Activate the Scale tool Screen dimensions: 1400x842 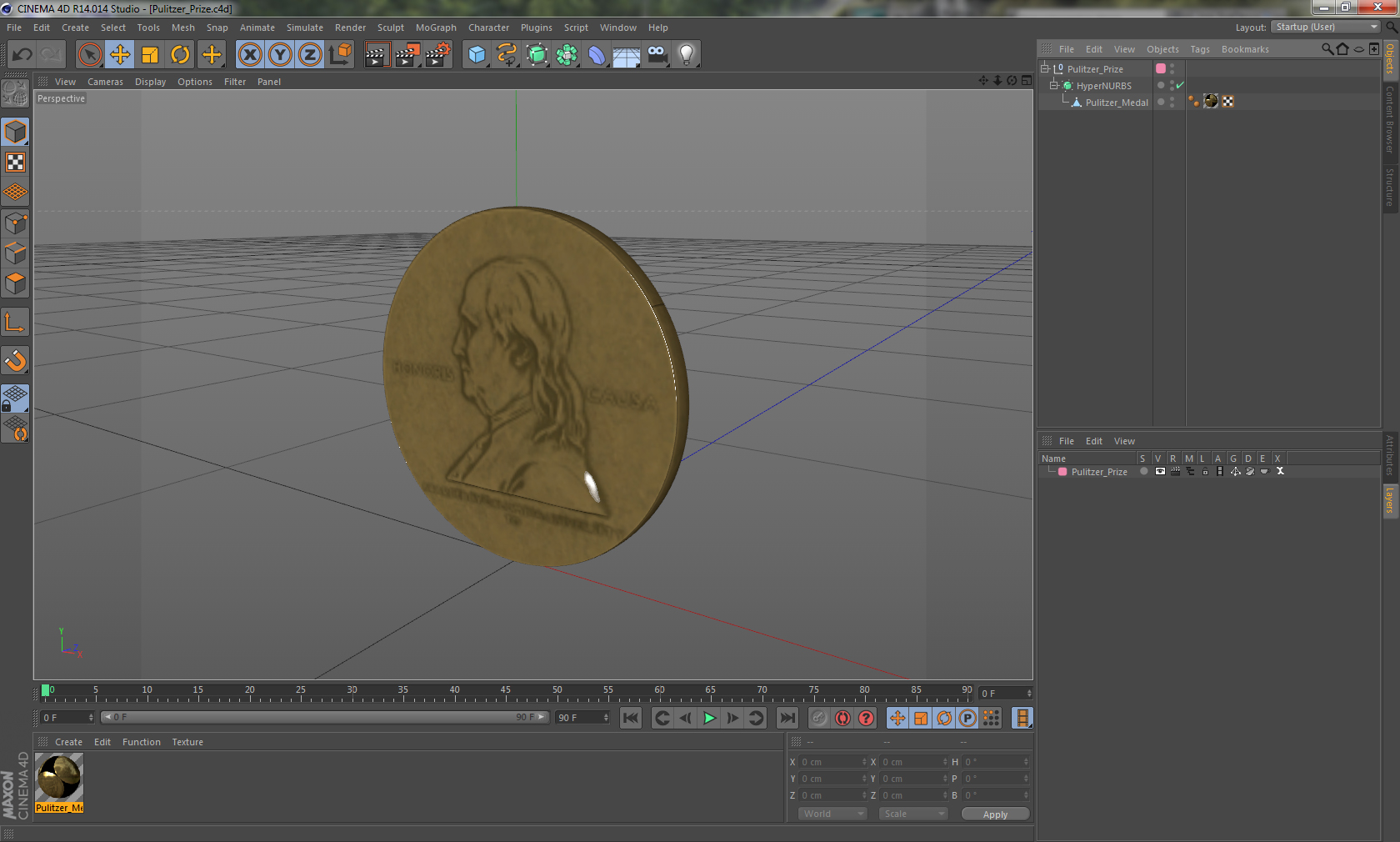[x=150, y=55]
